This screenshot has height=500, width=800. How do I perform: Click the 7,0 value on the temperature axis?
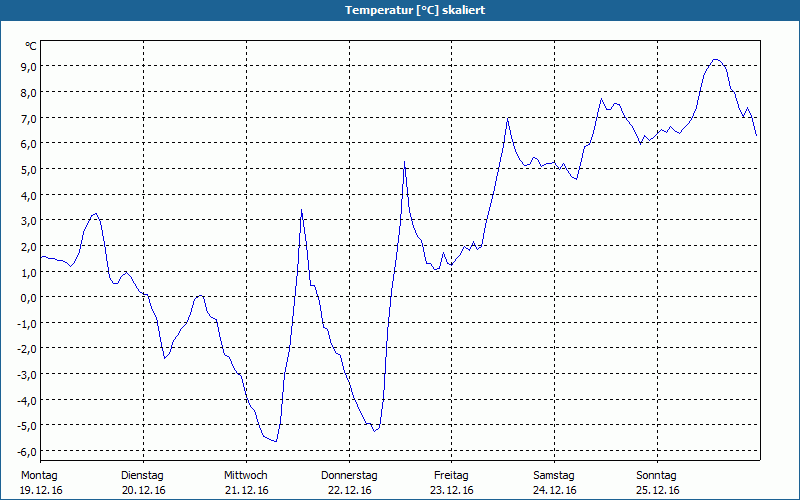click(29, 118)
